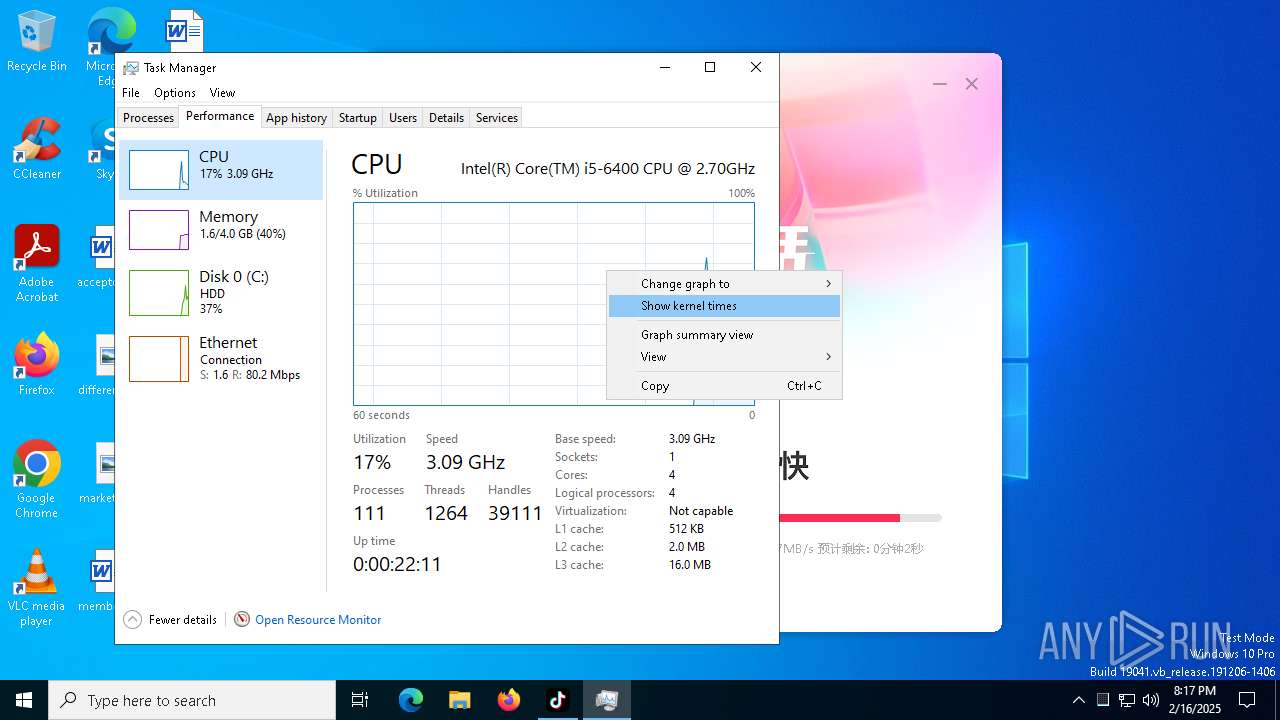This screenshot has width=1280, height=720.
Task: Open the File menu
Action: coord(131,93)
